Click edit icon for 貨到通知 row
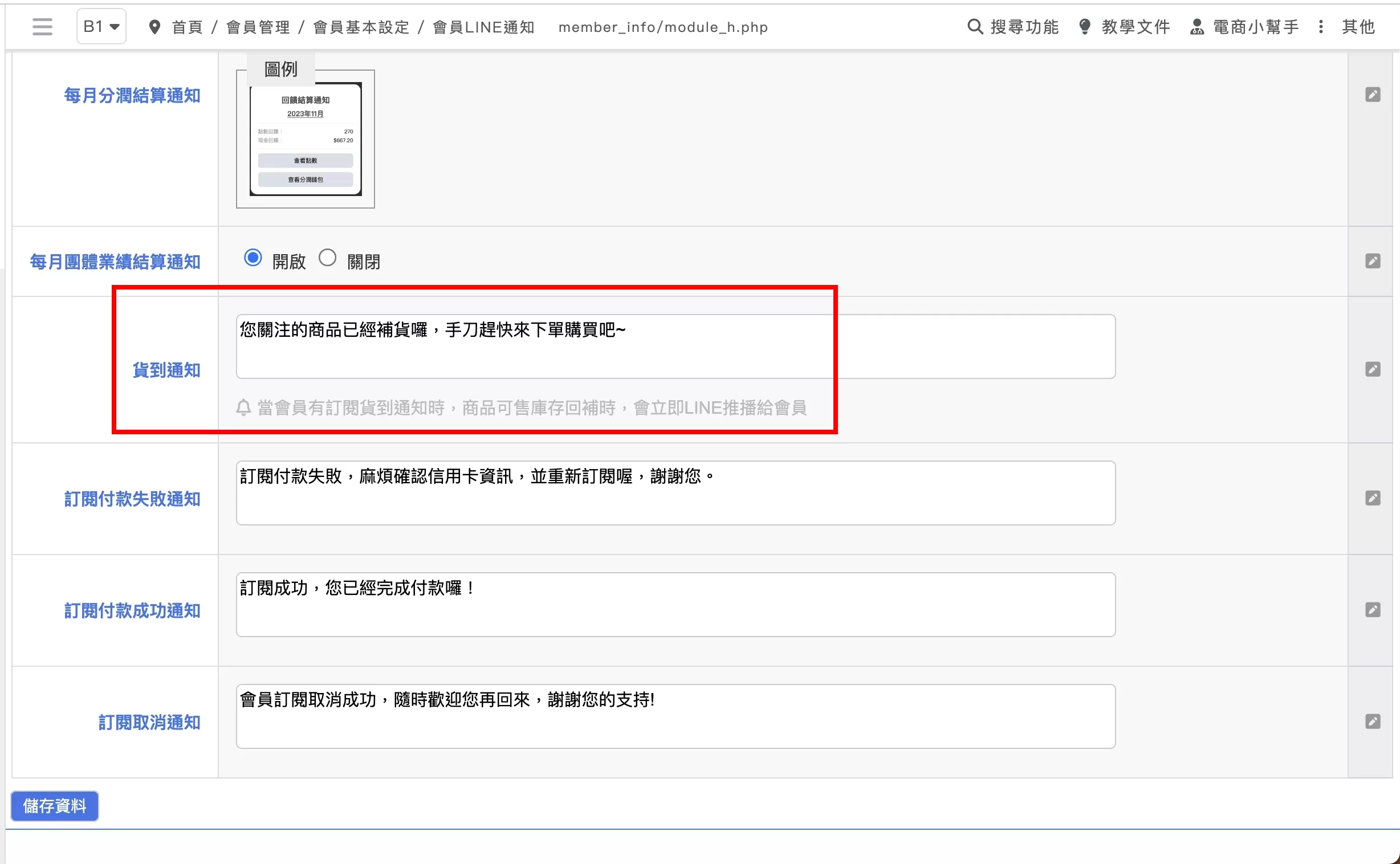1400x864 pixels. click(x=1373, y=369)
